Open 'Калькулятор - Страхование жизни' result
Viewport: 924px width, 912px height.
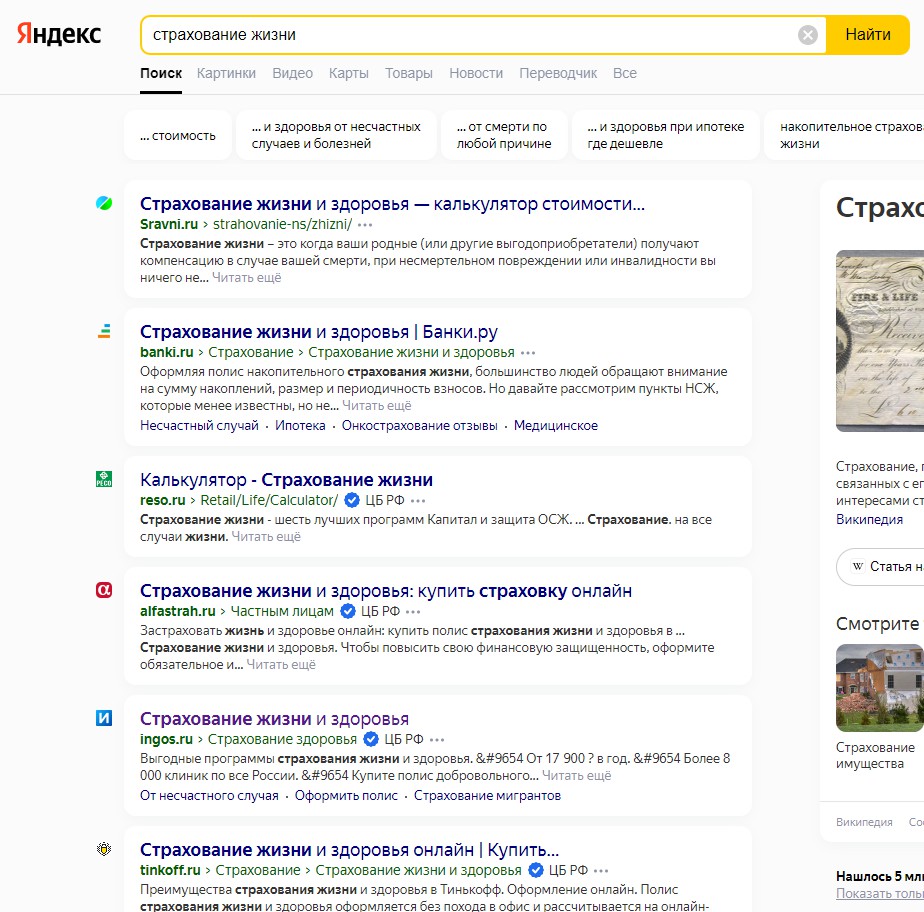click(286, 480)
